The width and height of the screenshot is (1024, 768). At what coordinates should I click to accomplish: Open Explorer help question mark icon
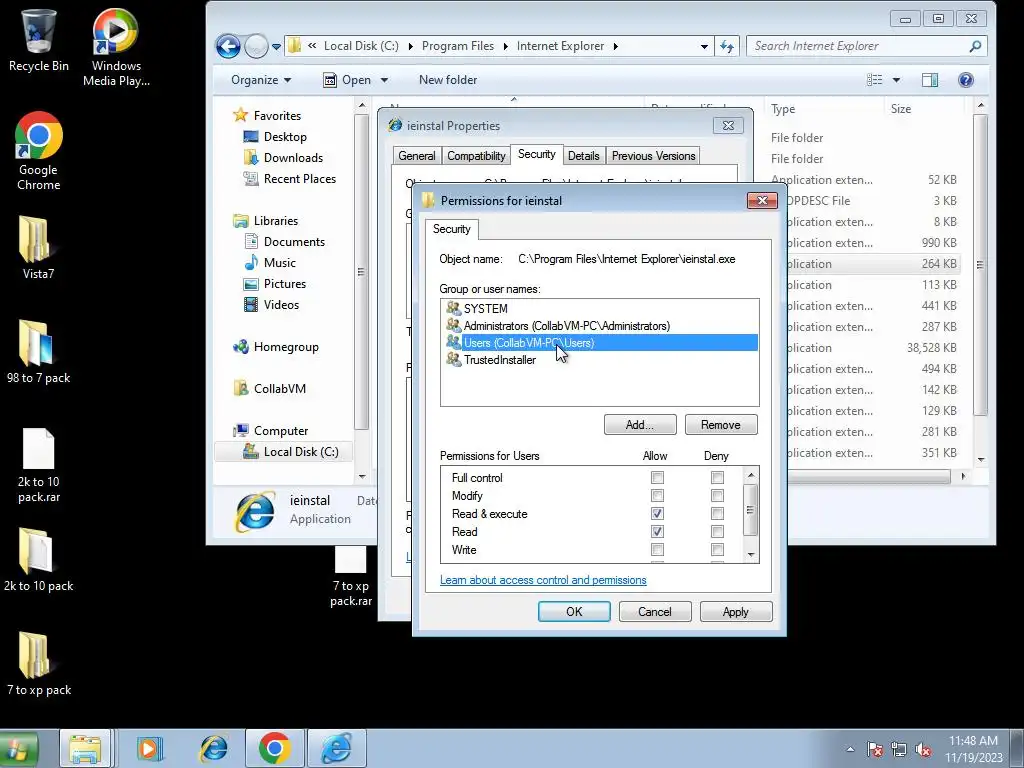click(x=966, y=80)
